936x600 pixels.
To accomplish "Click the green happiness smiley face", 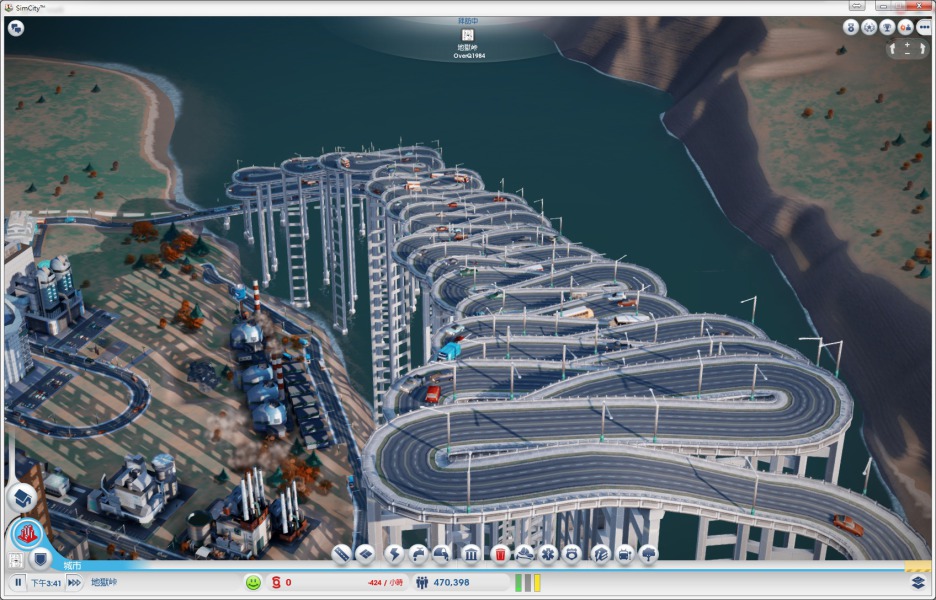I will [253, 582].
